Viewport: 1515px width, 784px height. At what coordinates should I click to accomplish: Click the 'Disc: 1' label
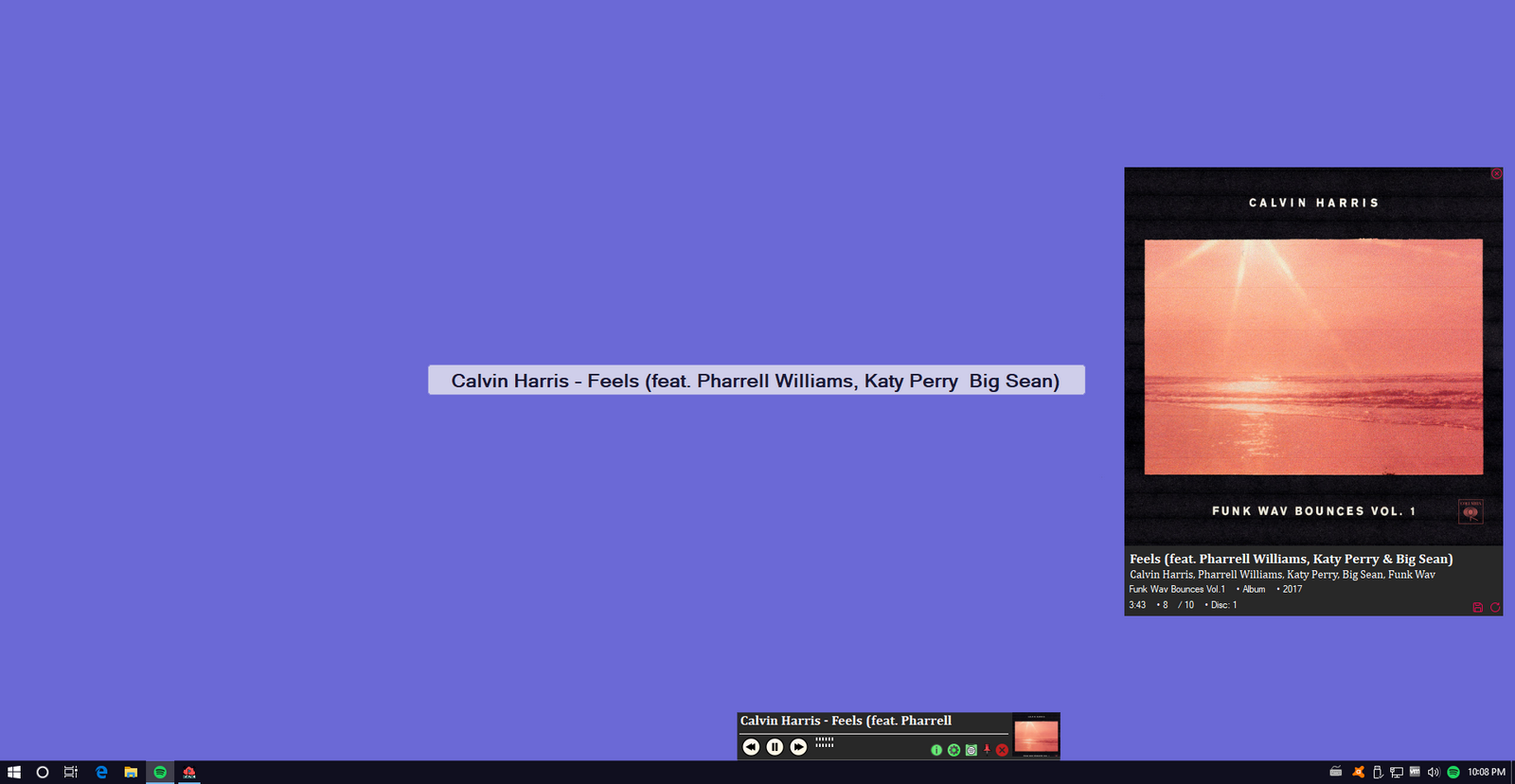(1223, 605)
